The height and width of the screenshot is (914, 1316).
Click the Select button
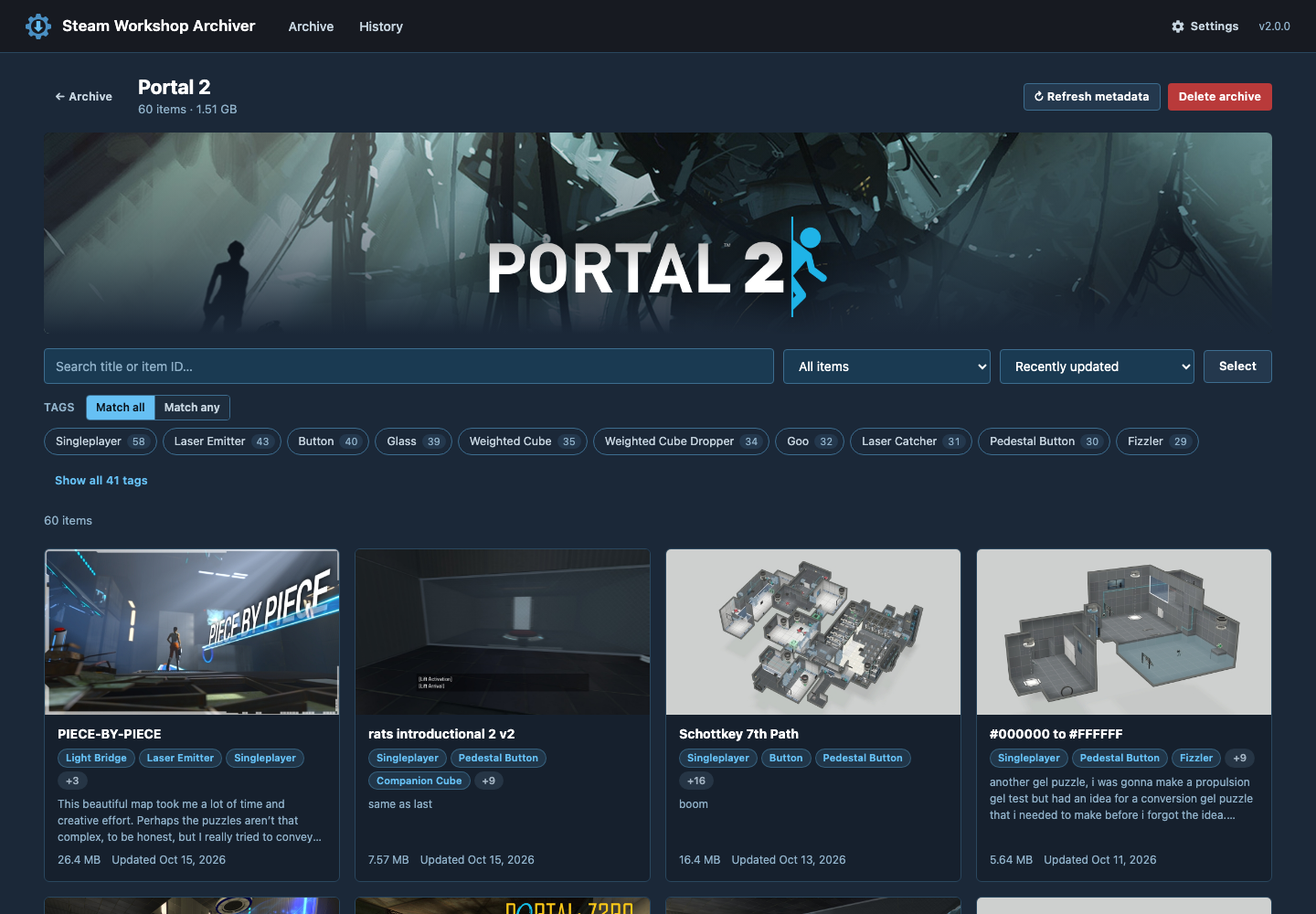coord(1237,367)
